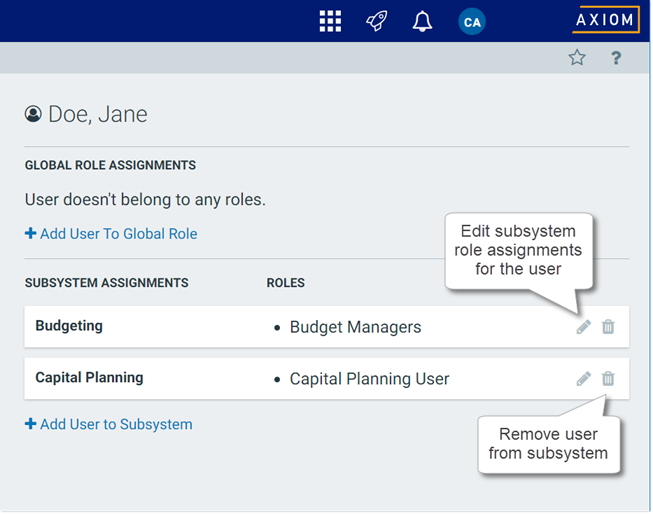
Task: Open the application grid menu
Action: (330, 21)
